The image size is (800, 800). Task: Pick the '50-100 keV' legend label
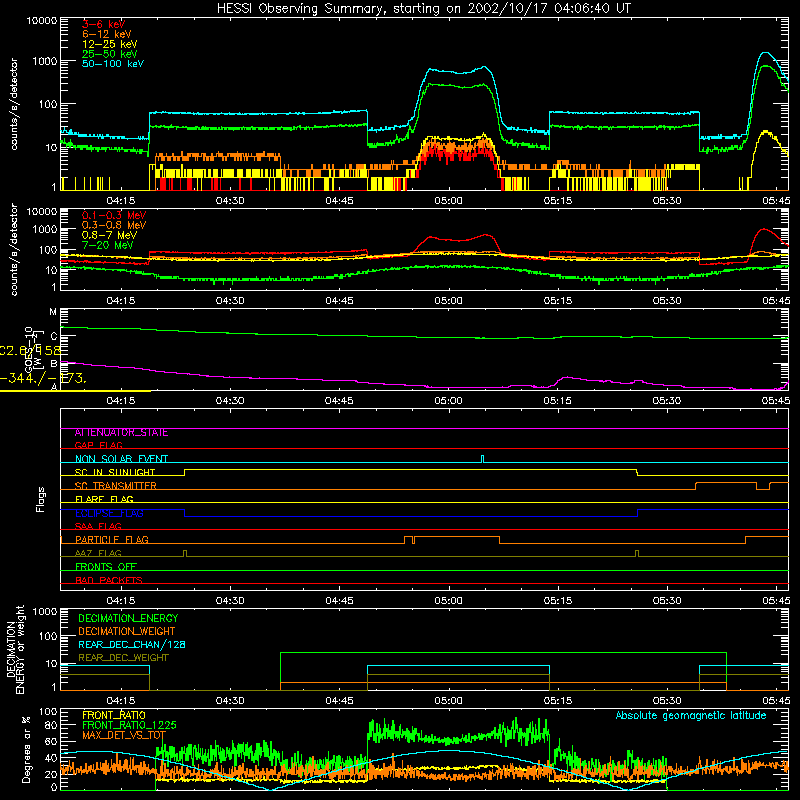pyautogui.click(x=113, y=64)
